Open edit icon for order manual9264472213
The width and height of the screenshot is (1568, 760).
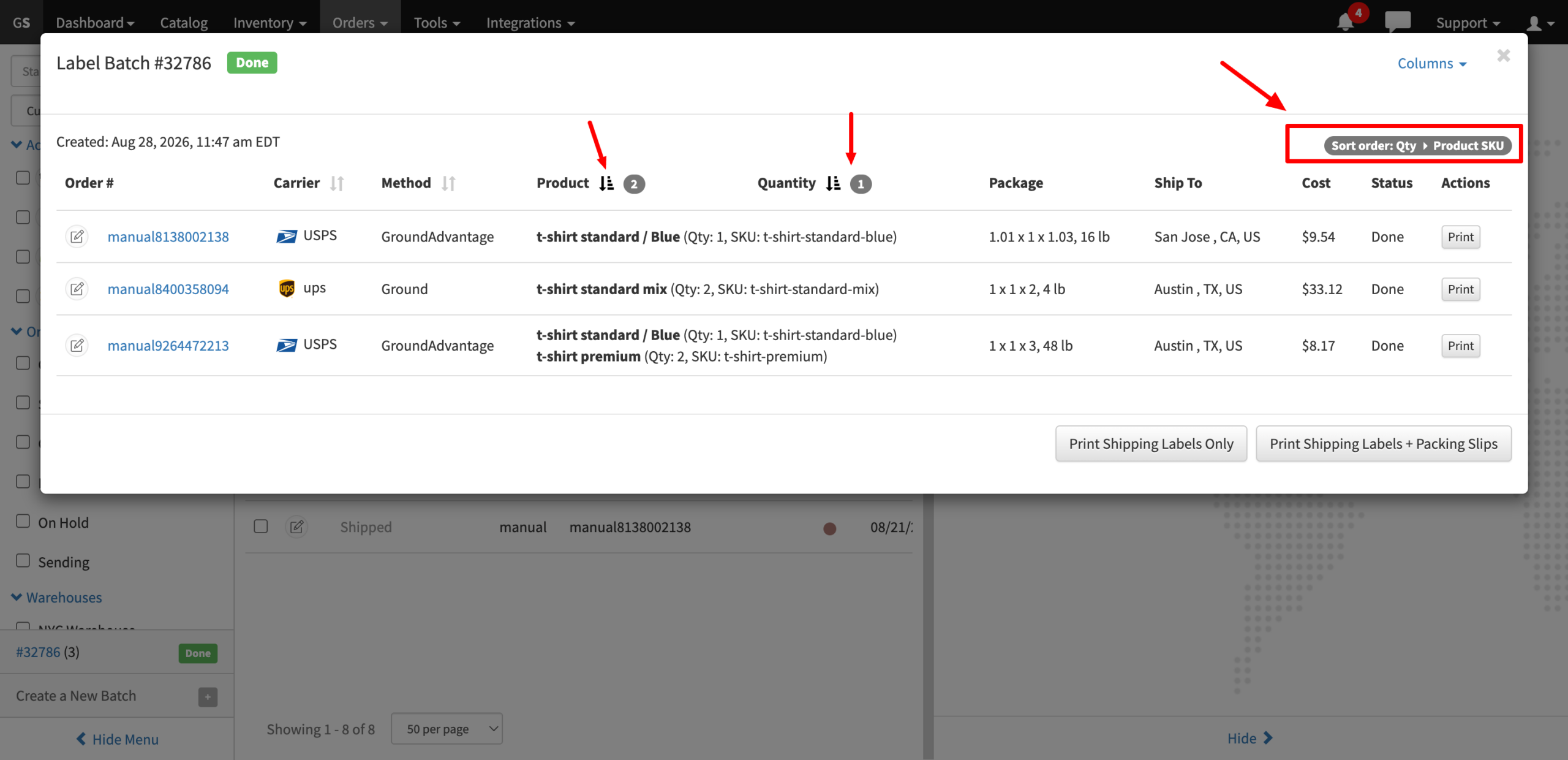pyautogui.click(x=77, y=346)
